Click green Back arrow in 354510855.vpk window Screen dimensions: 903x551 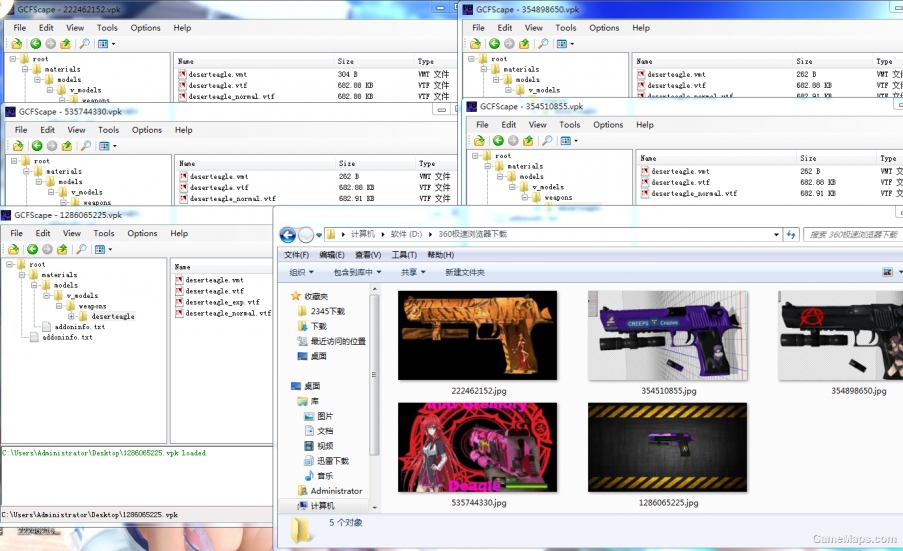(498, 140)
